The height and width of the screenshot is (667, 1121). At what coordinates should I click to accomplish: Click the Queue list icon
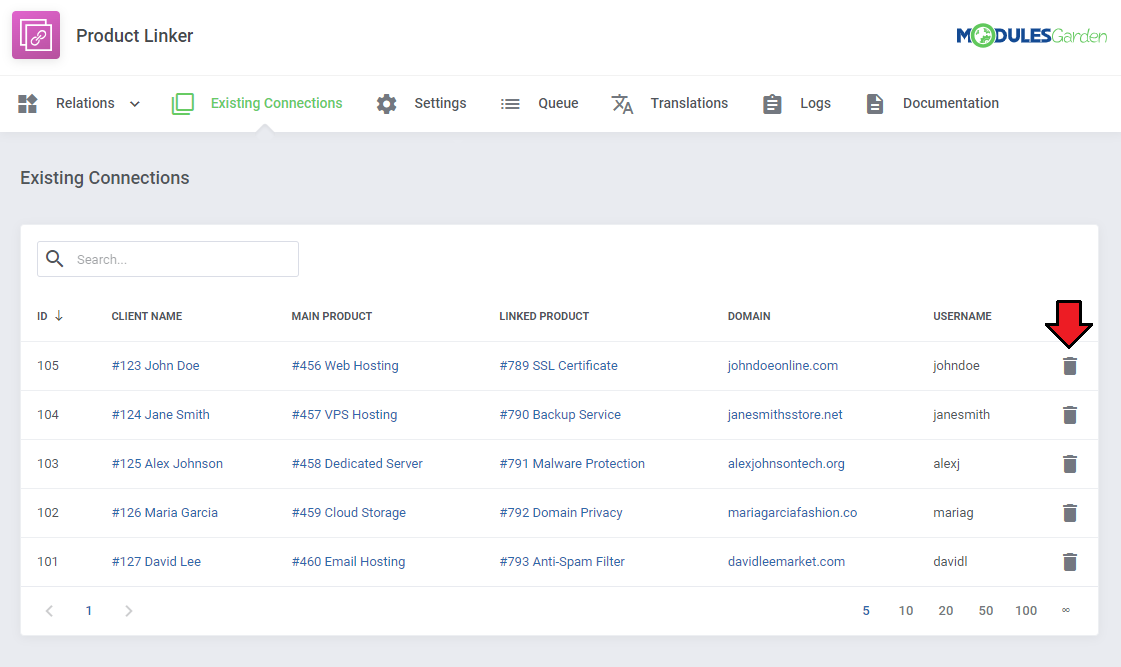pyautogui.click(x=510, y=104)
